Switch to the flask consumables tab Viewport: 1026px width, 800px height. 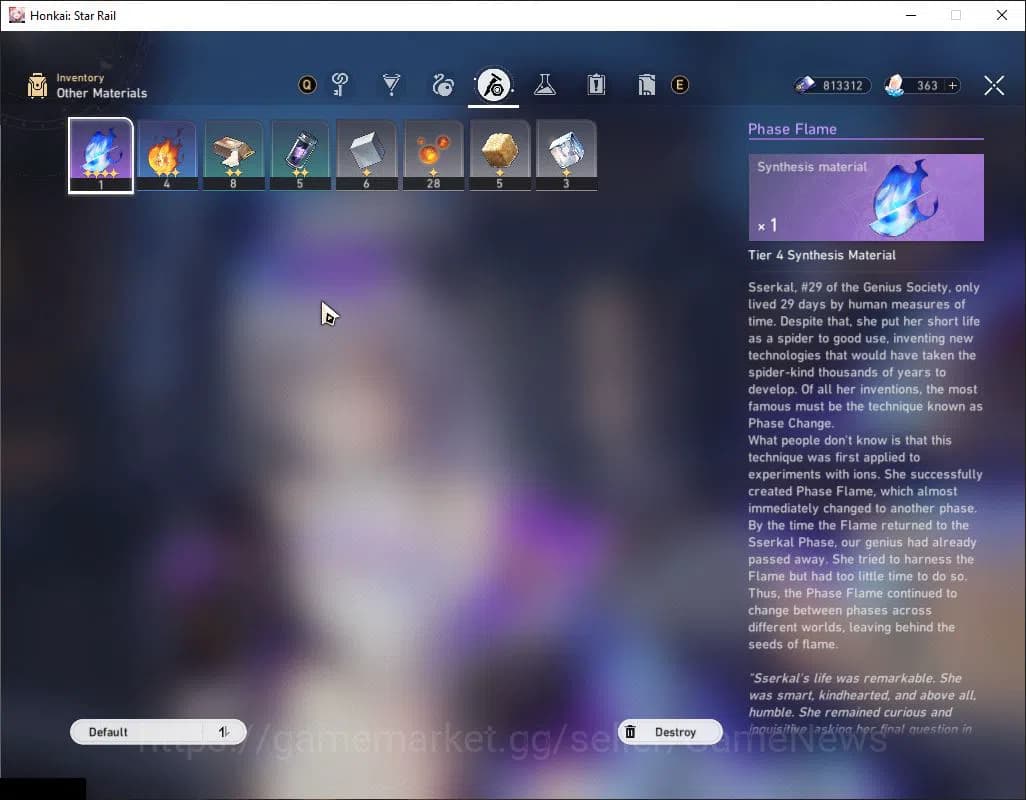545,85
